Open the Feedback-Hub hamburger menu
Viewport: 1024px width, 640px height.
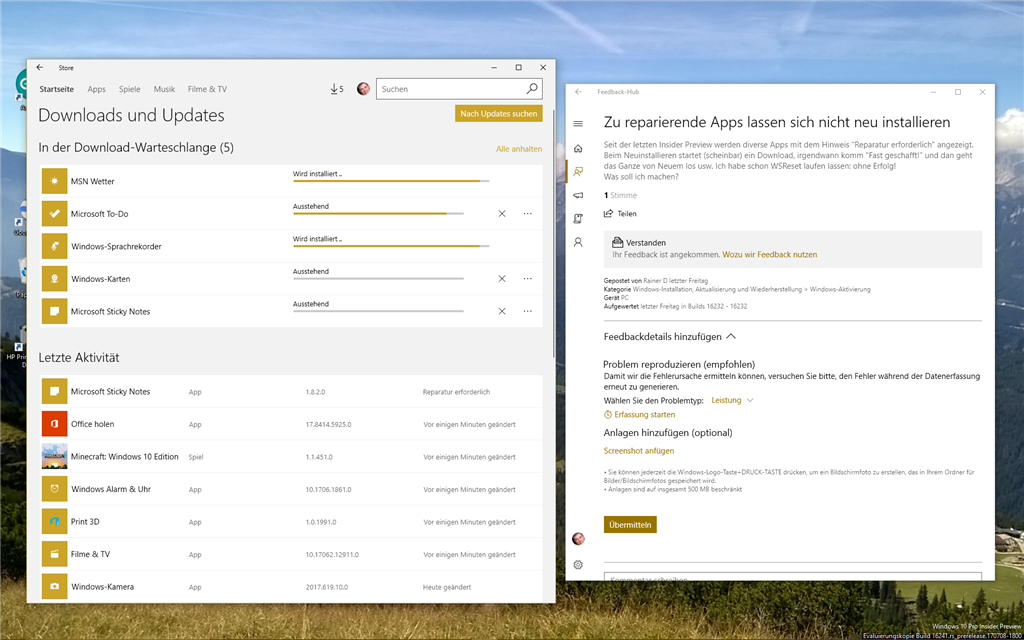point(578,123)
